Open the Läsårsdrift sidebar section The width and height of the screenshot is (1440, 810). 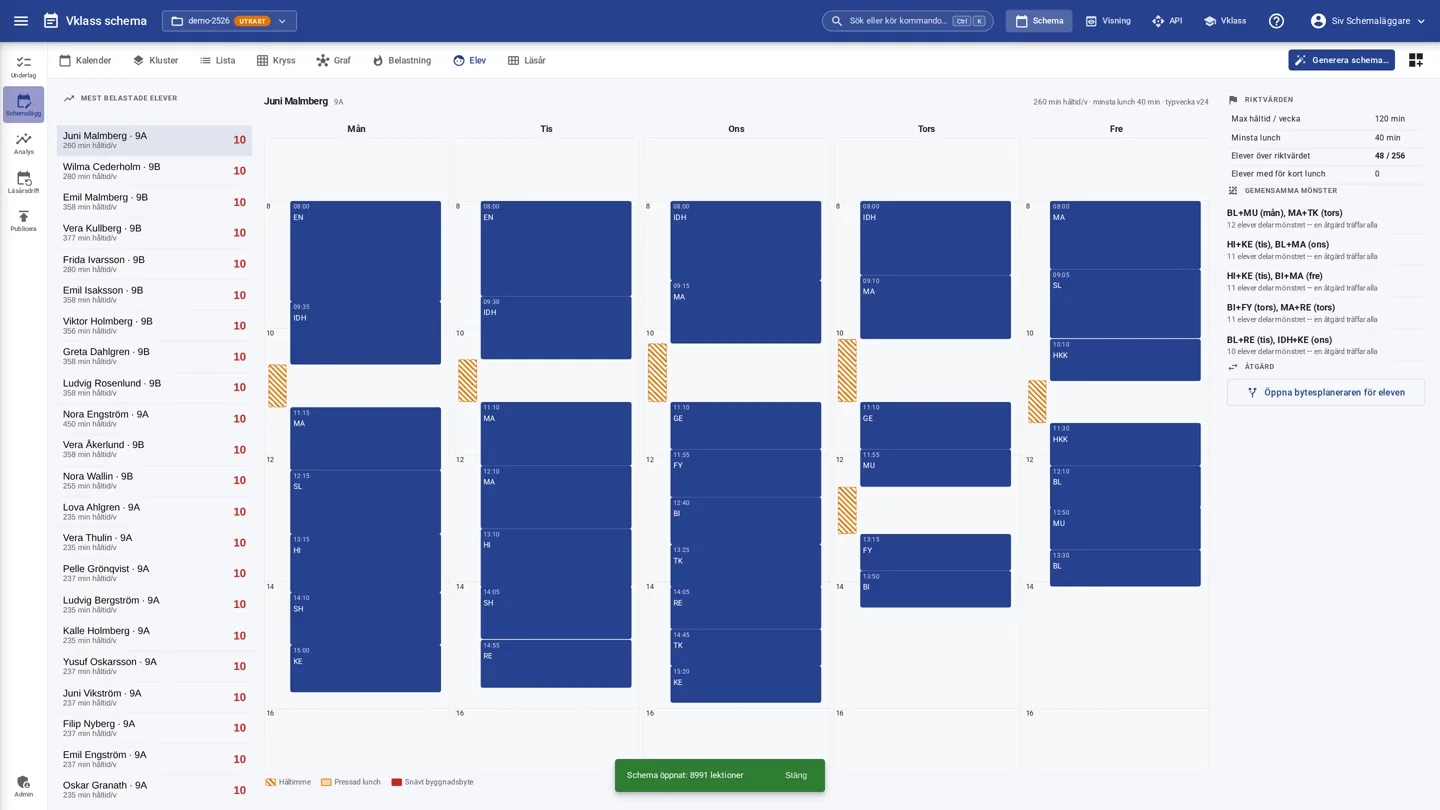[x=23, y=182]
